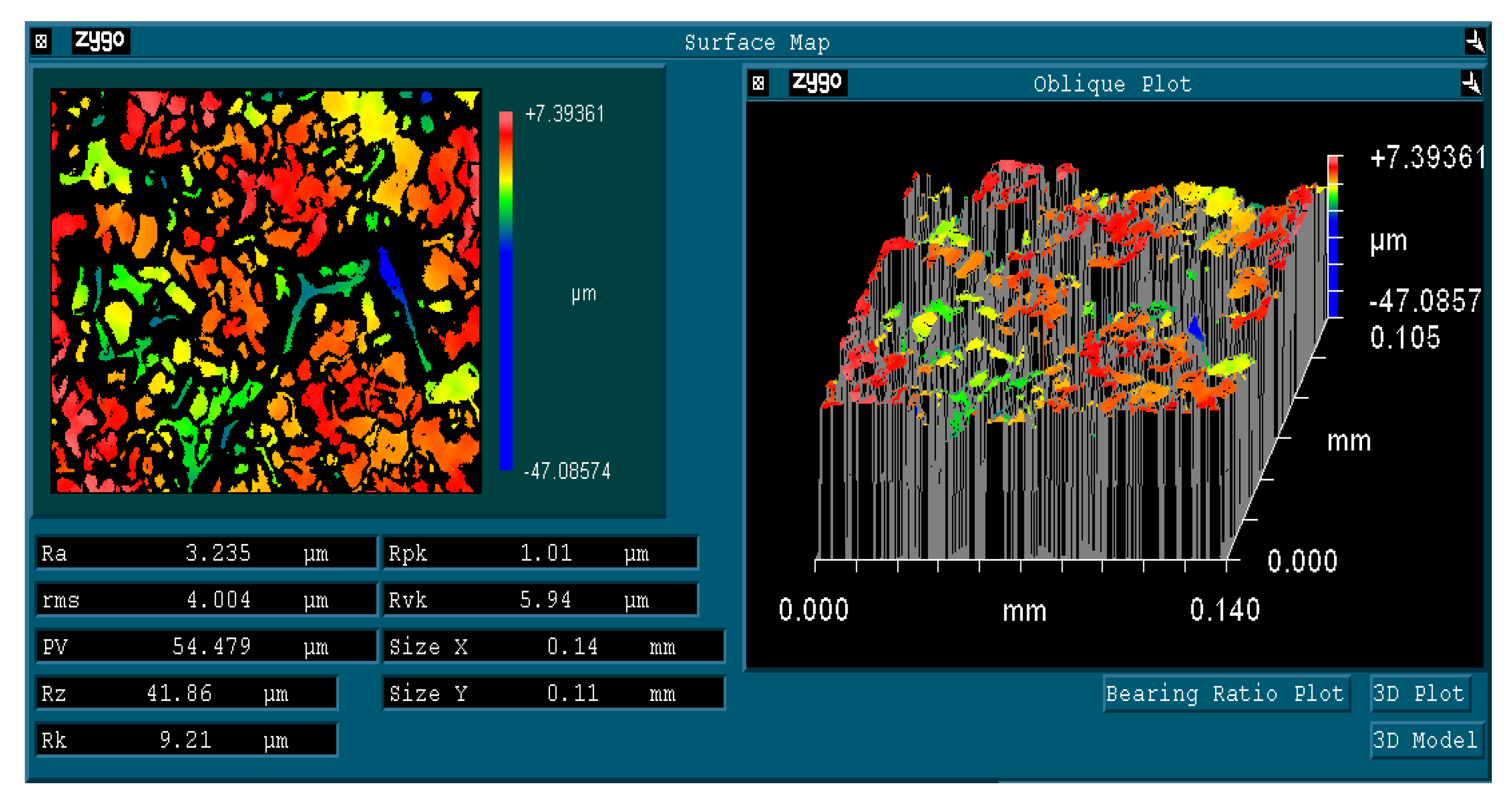
Task: Click the control box icon left of Surface Map logo
Action: [x=40, y=41]
